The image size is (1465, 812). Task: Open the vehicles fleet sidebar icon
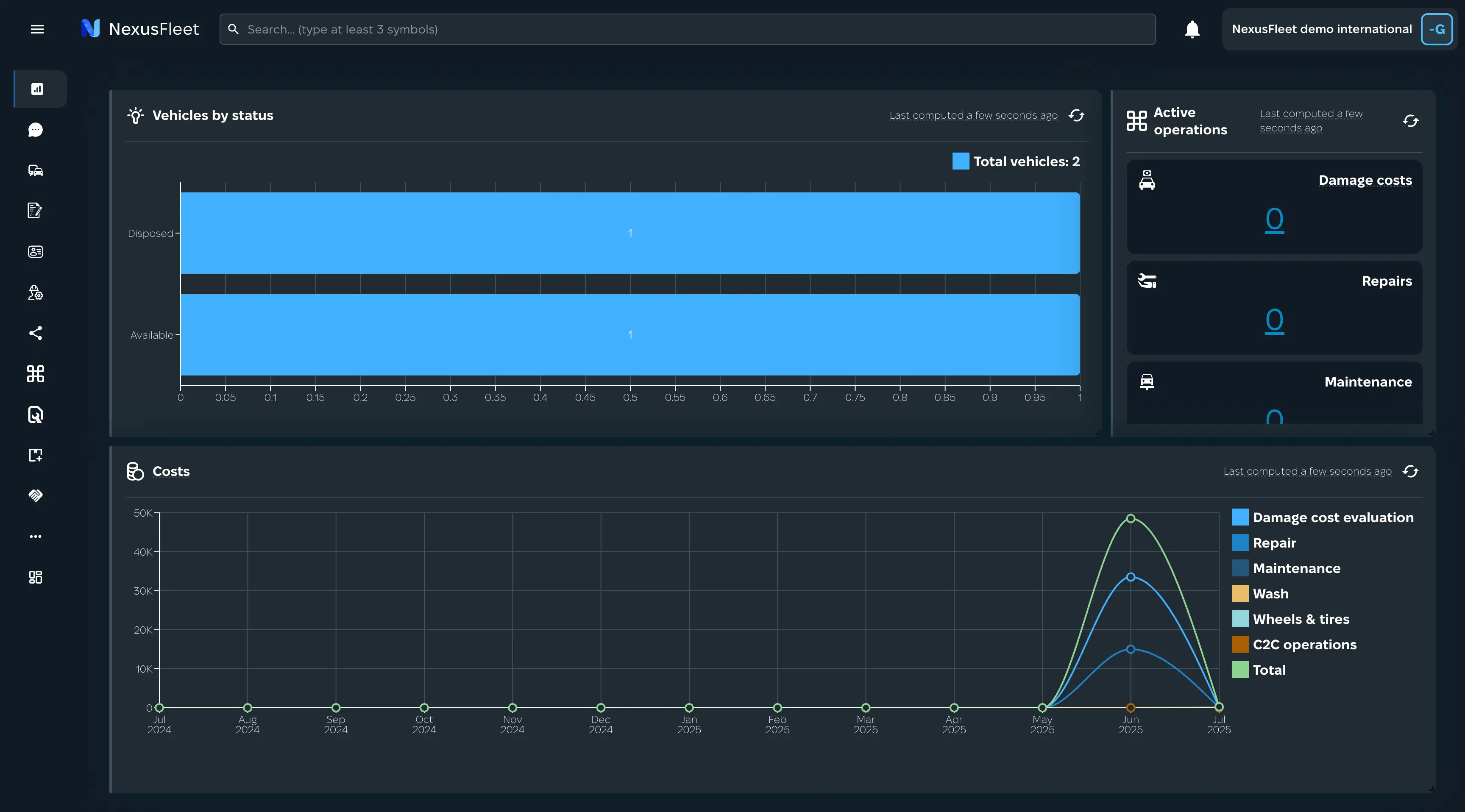pos(35,171)
